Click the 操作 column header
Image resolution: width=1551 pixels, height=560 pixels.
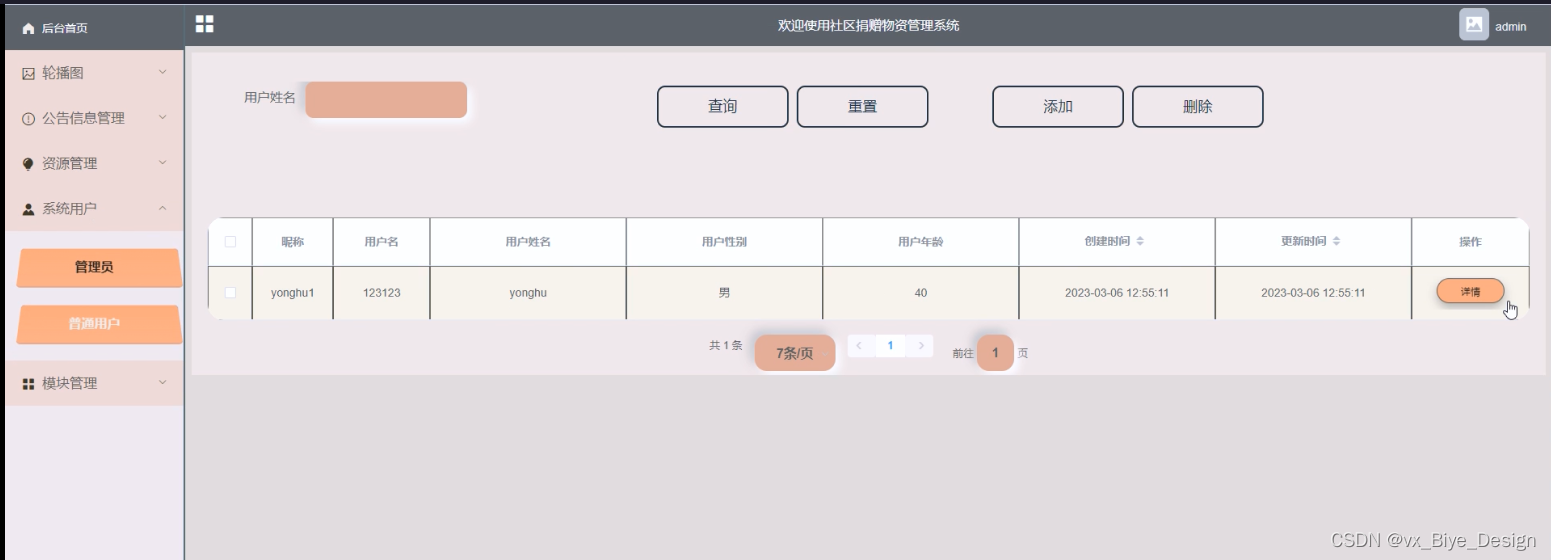tap(1470, 242)
